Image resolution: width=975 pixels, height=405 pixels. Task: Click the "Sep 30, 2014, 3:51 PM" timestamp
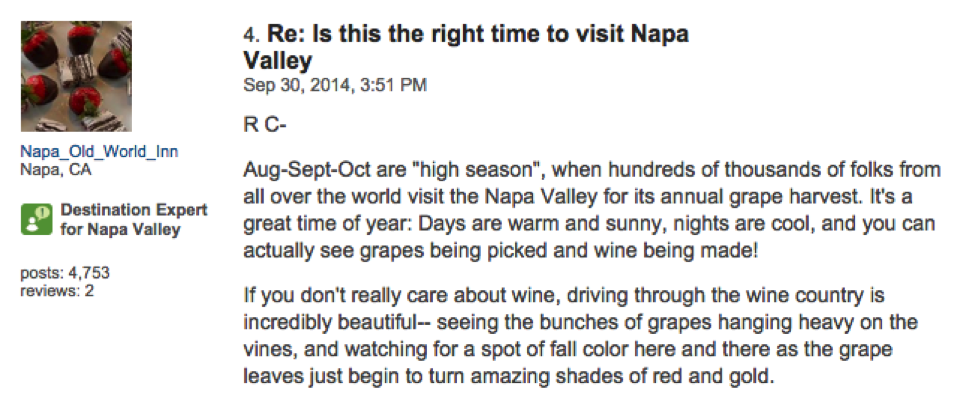click(x=335, y=85)
